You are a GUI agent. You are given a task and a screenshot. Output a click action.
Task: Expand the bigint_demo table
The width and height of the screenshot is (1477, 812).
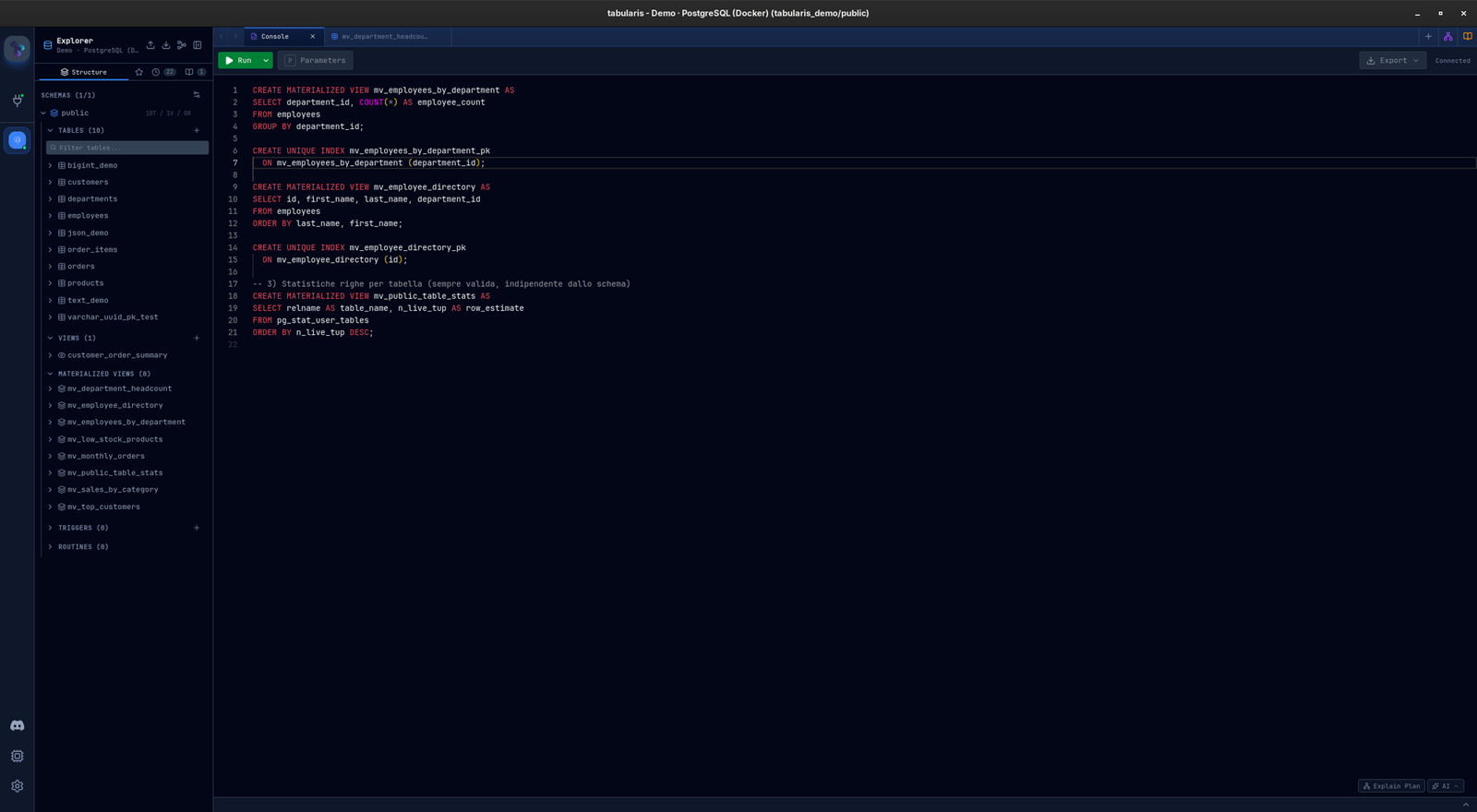tap(51, 165)
